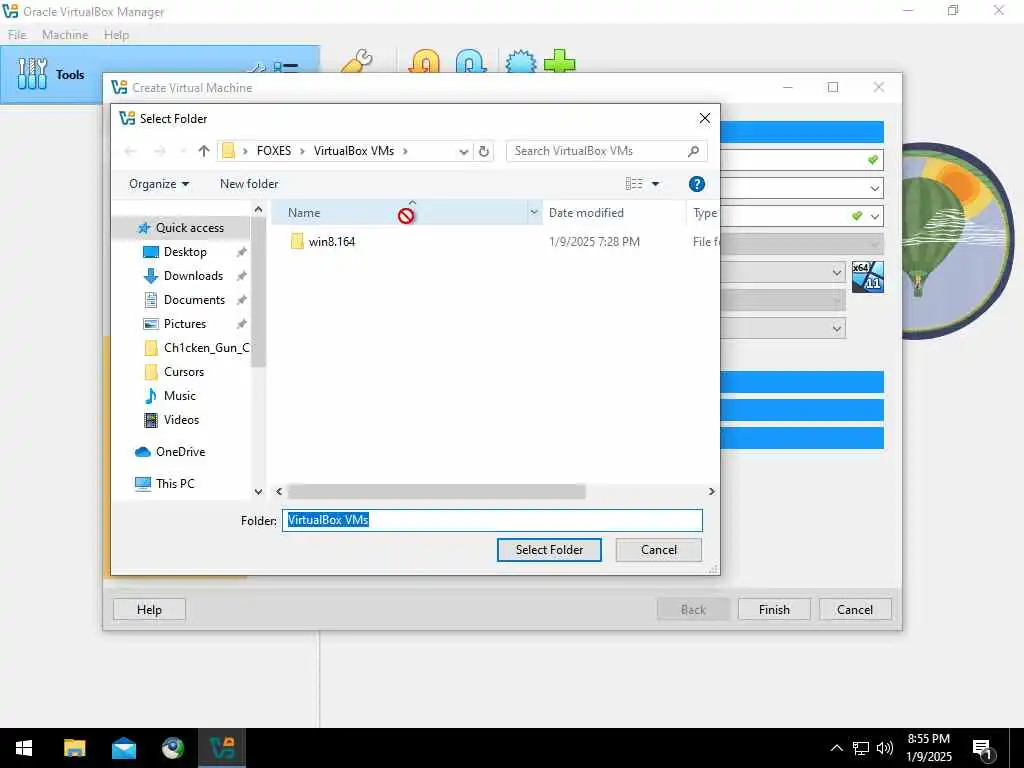
Task: Close the Select Folder dialog
Action: tap(705, 118)
